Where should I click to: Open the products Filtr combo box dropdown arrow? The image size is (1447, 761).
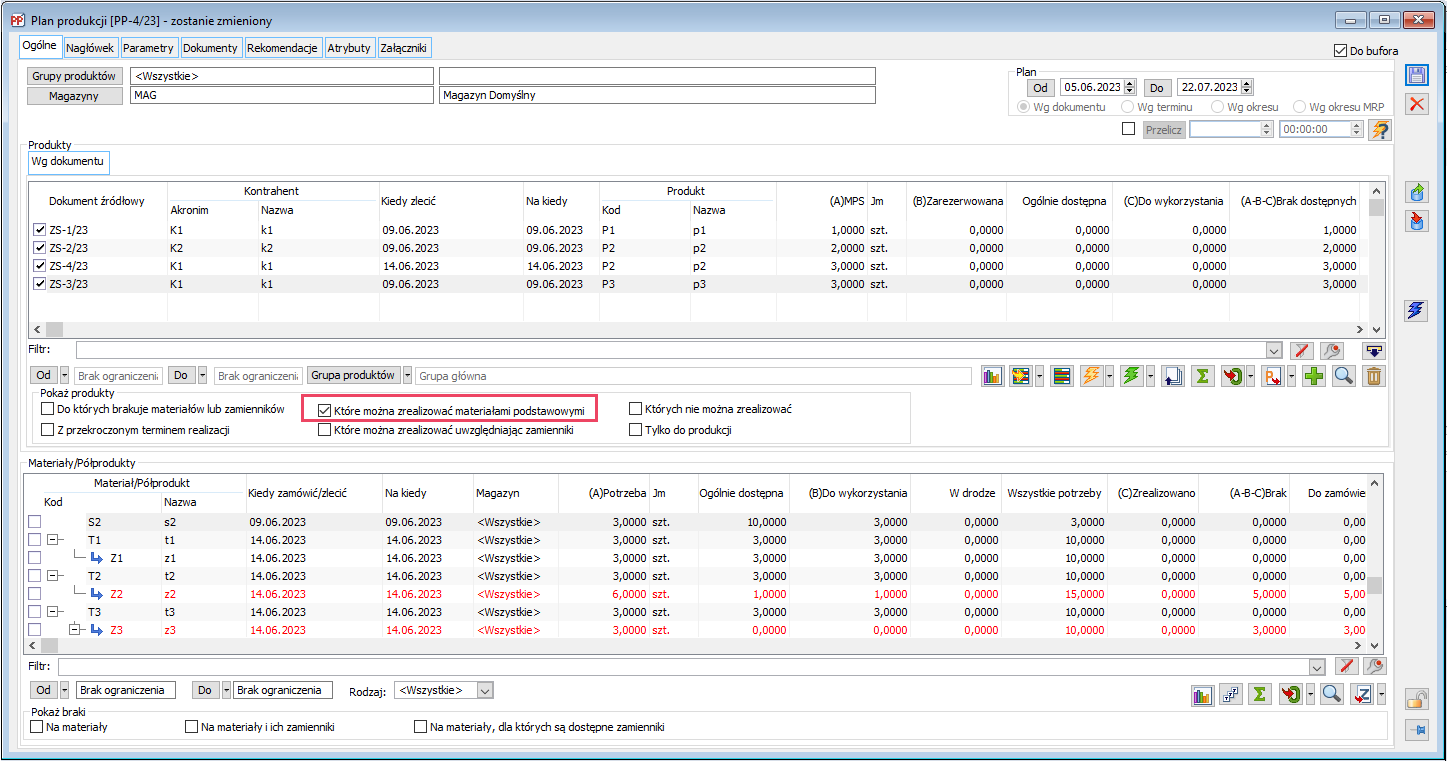1273,350
